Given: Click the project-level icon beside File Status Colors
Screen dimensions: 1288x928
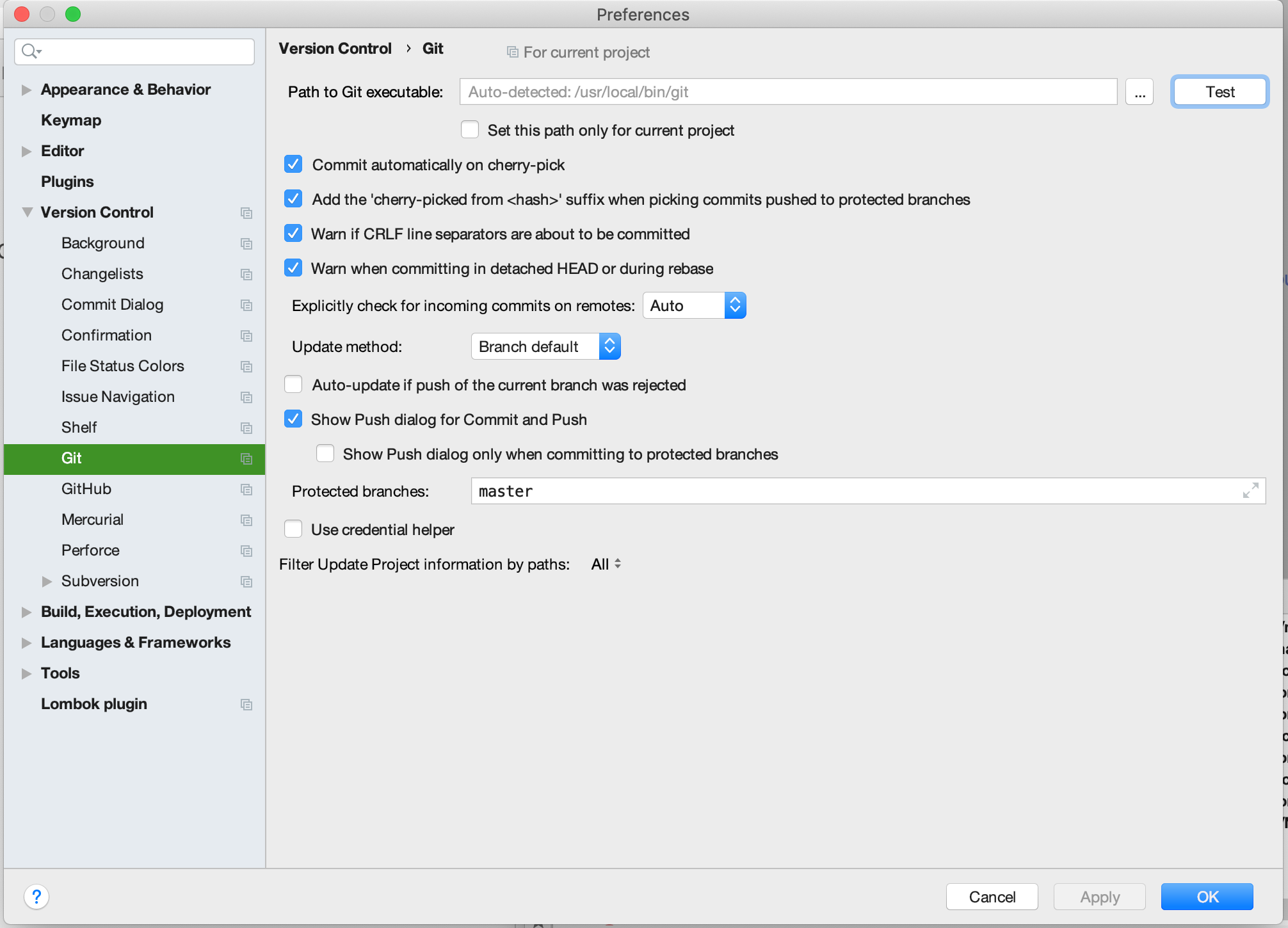Looking at the screenshot, I should tap(246, 367).
